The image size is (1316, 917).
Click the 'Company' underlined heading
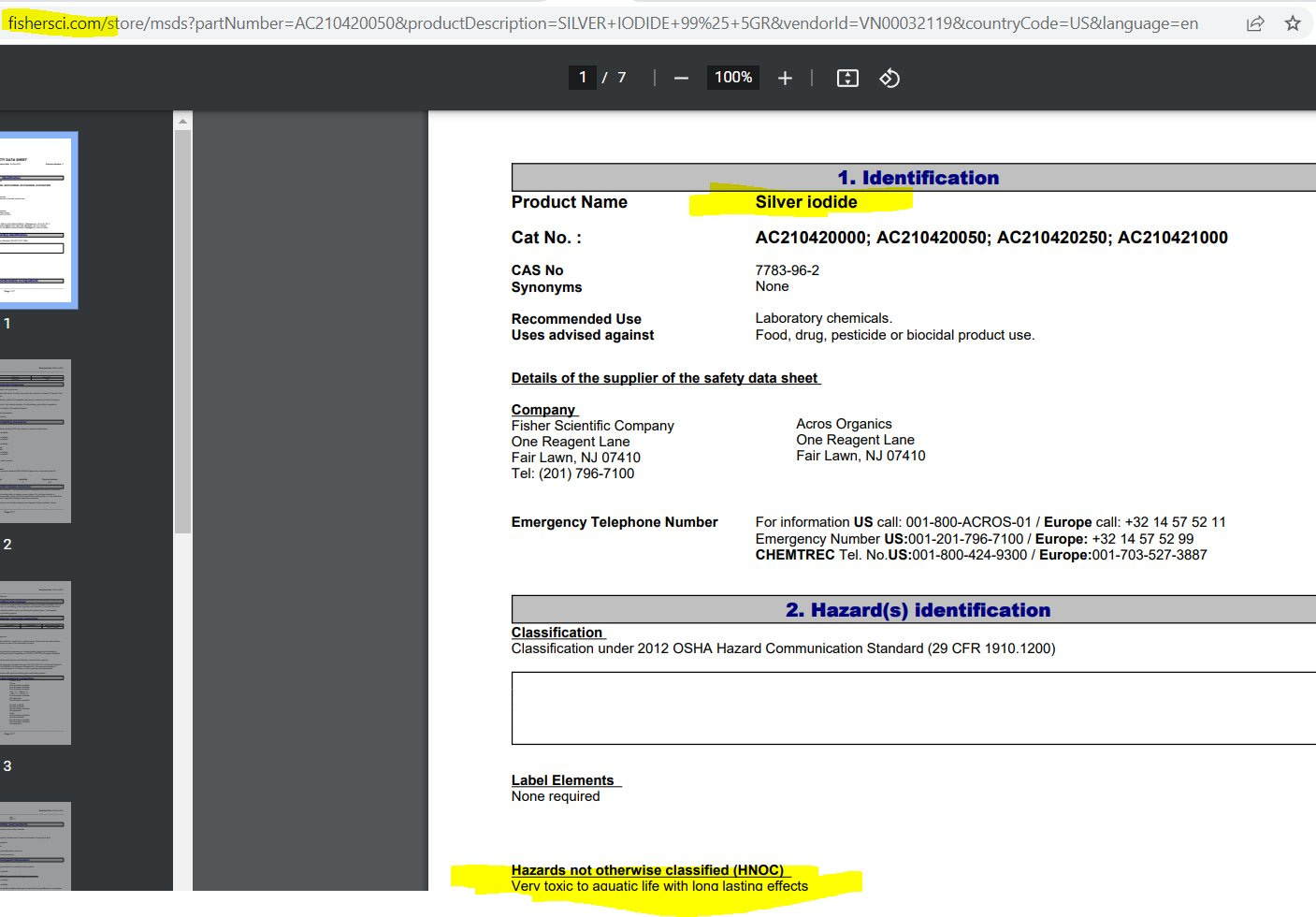(543, 410)
